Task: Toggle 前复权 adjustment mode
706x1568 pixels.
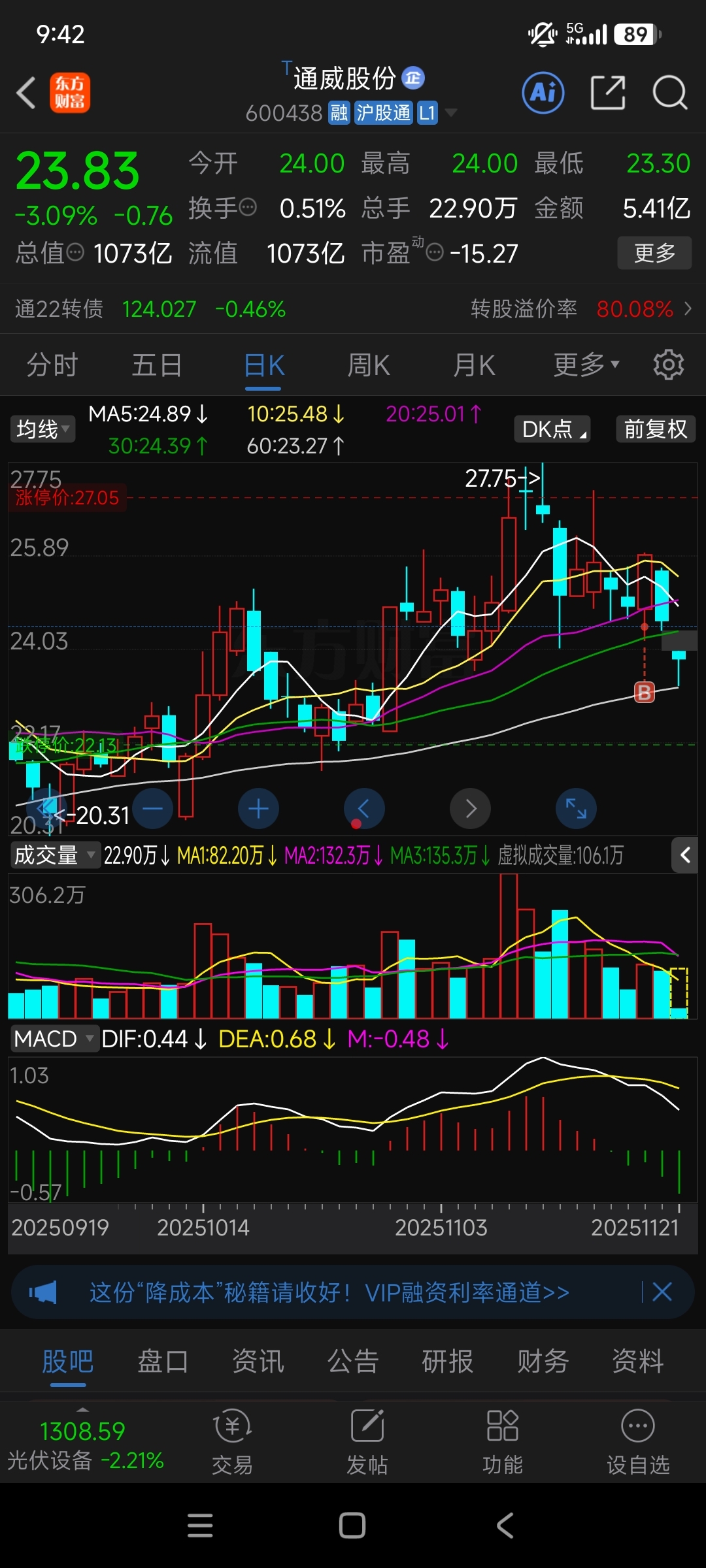Action: coord(656,429)
